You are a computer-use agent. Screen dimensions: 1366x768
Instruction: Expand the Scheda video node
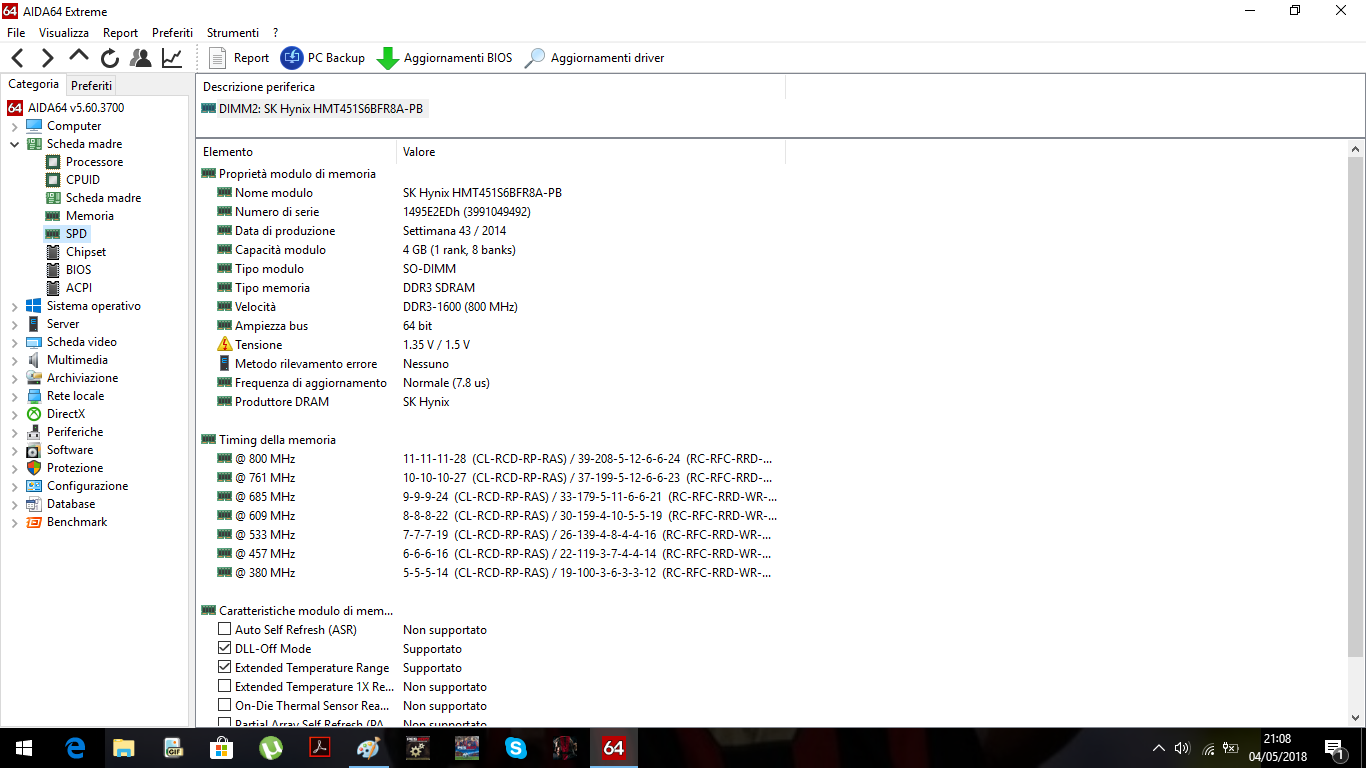[15, 342]
